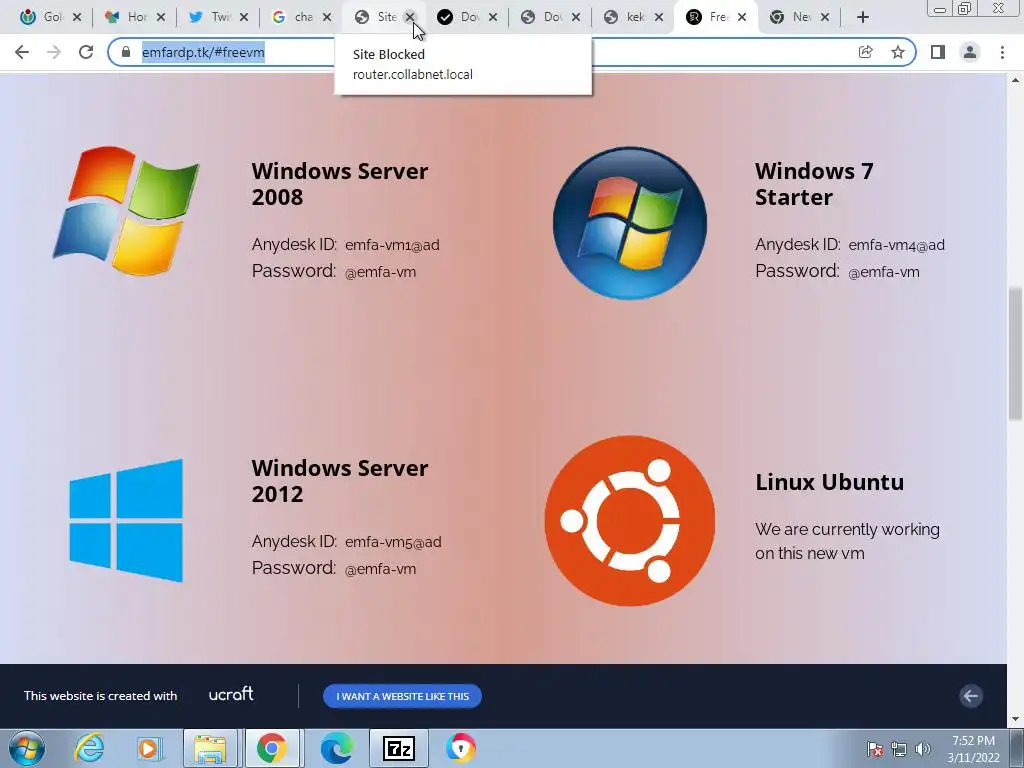
Task: Open the Chrome three-dot menu
Action: (x=1002, y=52)
